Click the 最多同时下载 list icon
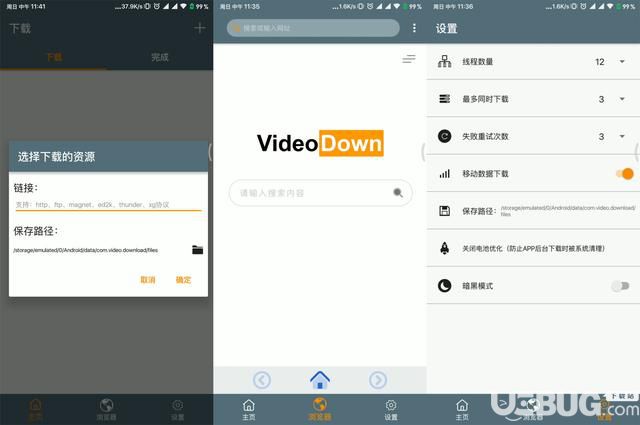 coord(444,99)
